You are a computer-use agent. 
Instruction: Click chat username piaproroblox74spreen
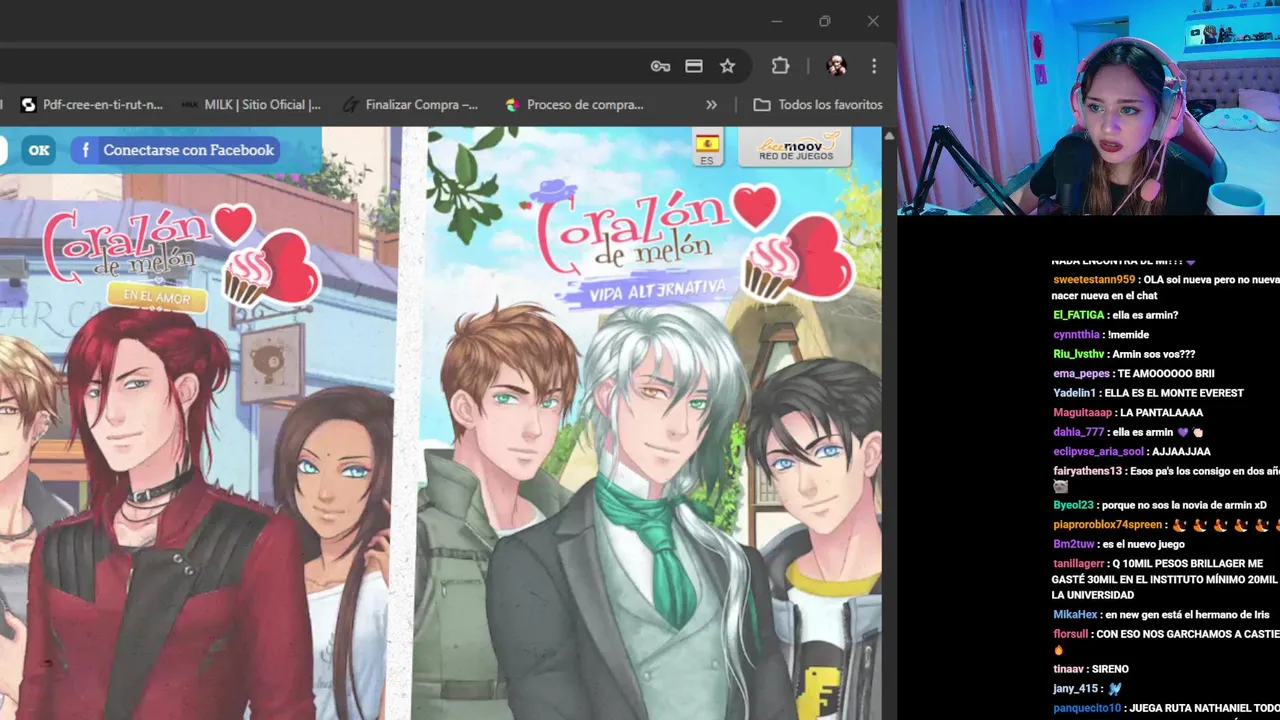[1108, 525]
